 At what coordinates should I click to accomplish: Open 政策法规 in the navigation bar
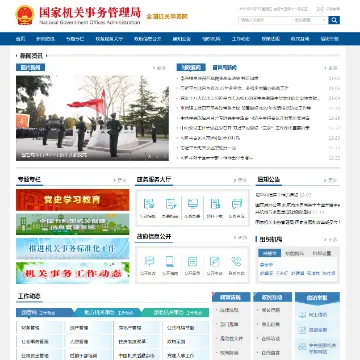click(x=270, y=39)
